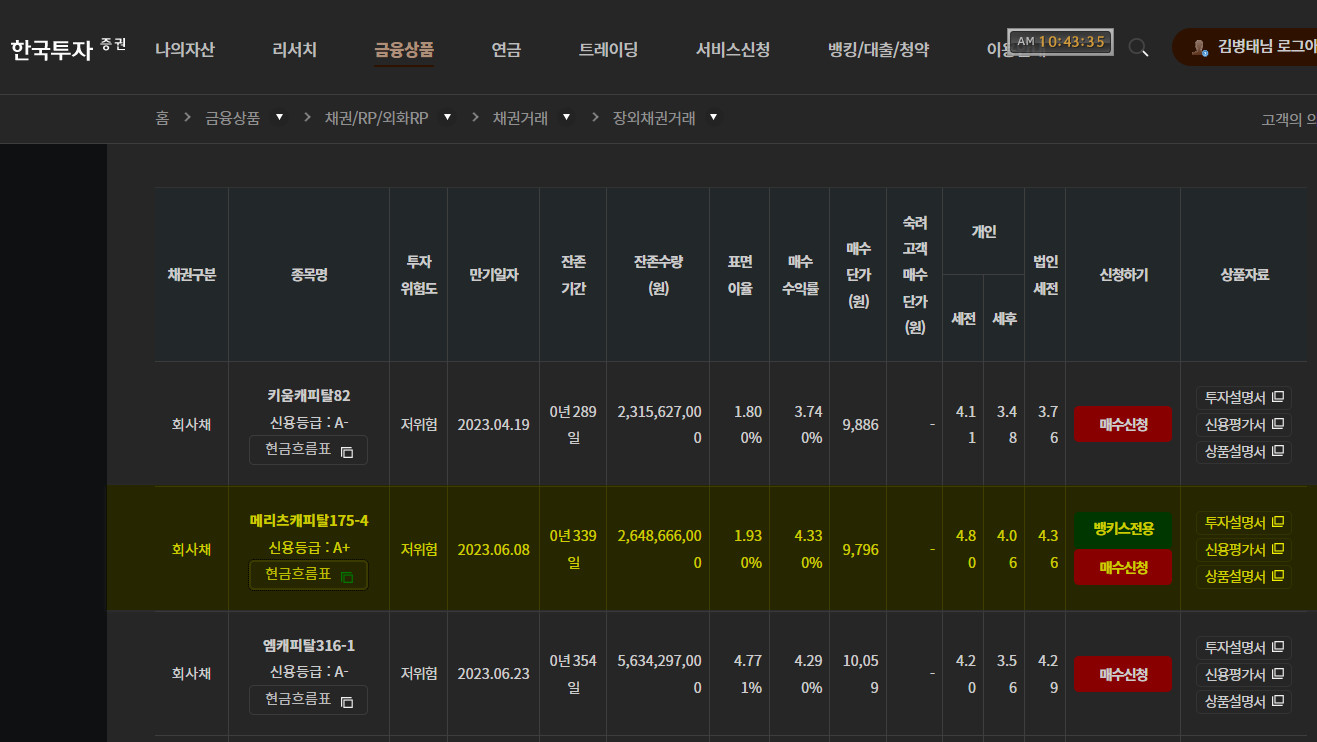Click the 투자위험도 column header
The width and height of the screenshot is (1317, 742).
pyautogui.click(x=418, y=275)
